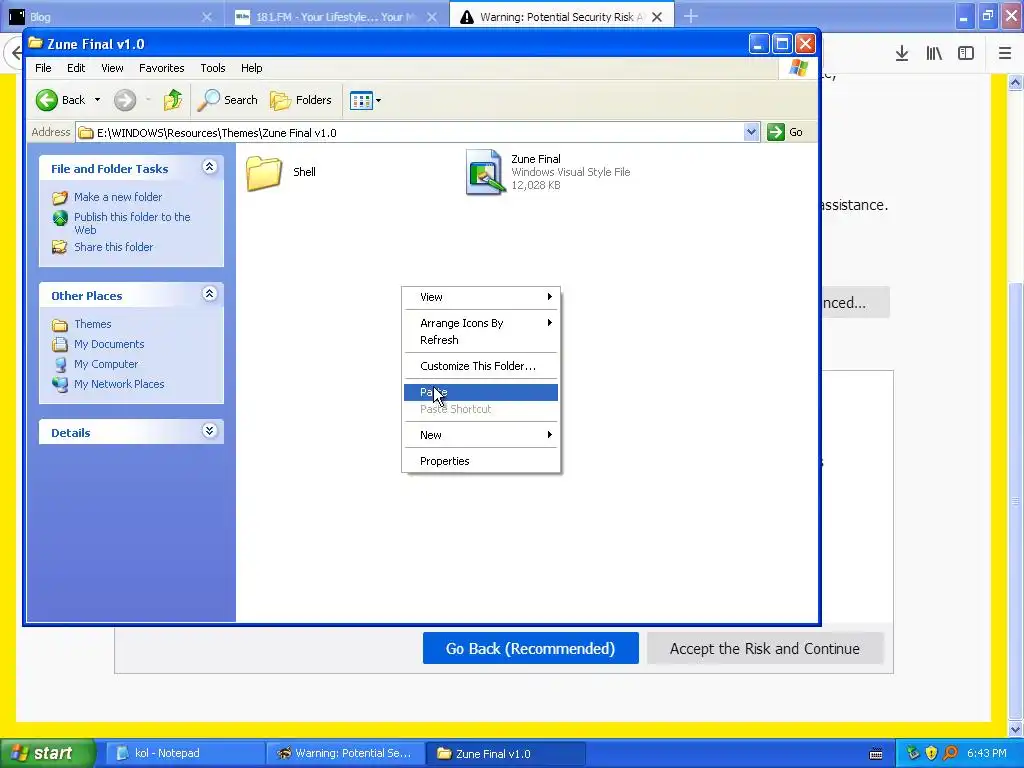1024x768 pixels.
Task: Click the browser scrollbar up arrow
Action: [x=1016, y=82]
